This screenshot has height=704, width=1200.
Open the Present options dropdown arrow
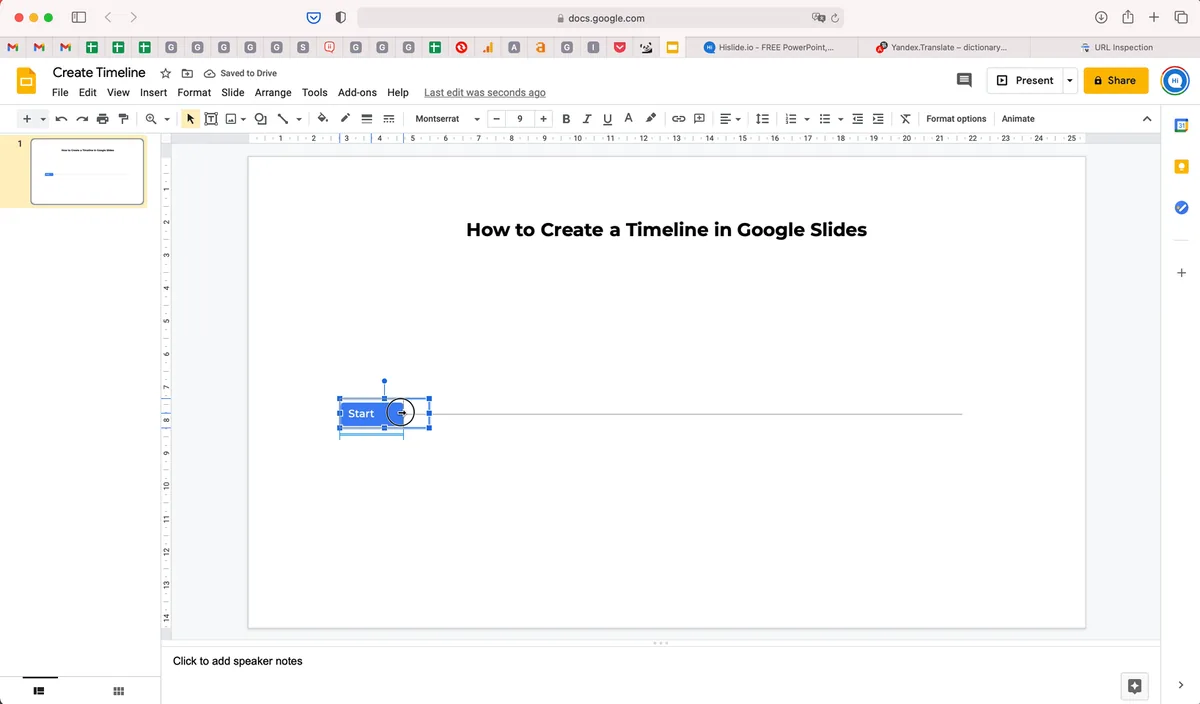[1070, 80]
